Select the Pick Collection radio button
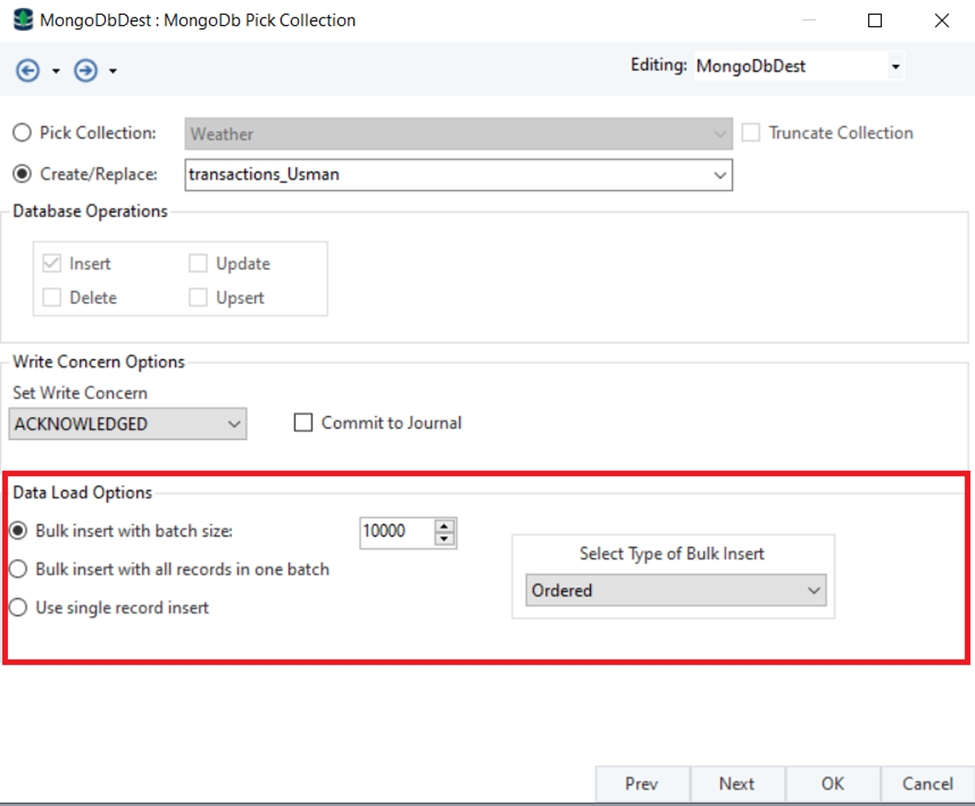 pyautogui.click(x=21, y=133)
